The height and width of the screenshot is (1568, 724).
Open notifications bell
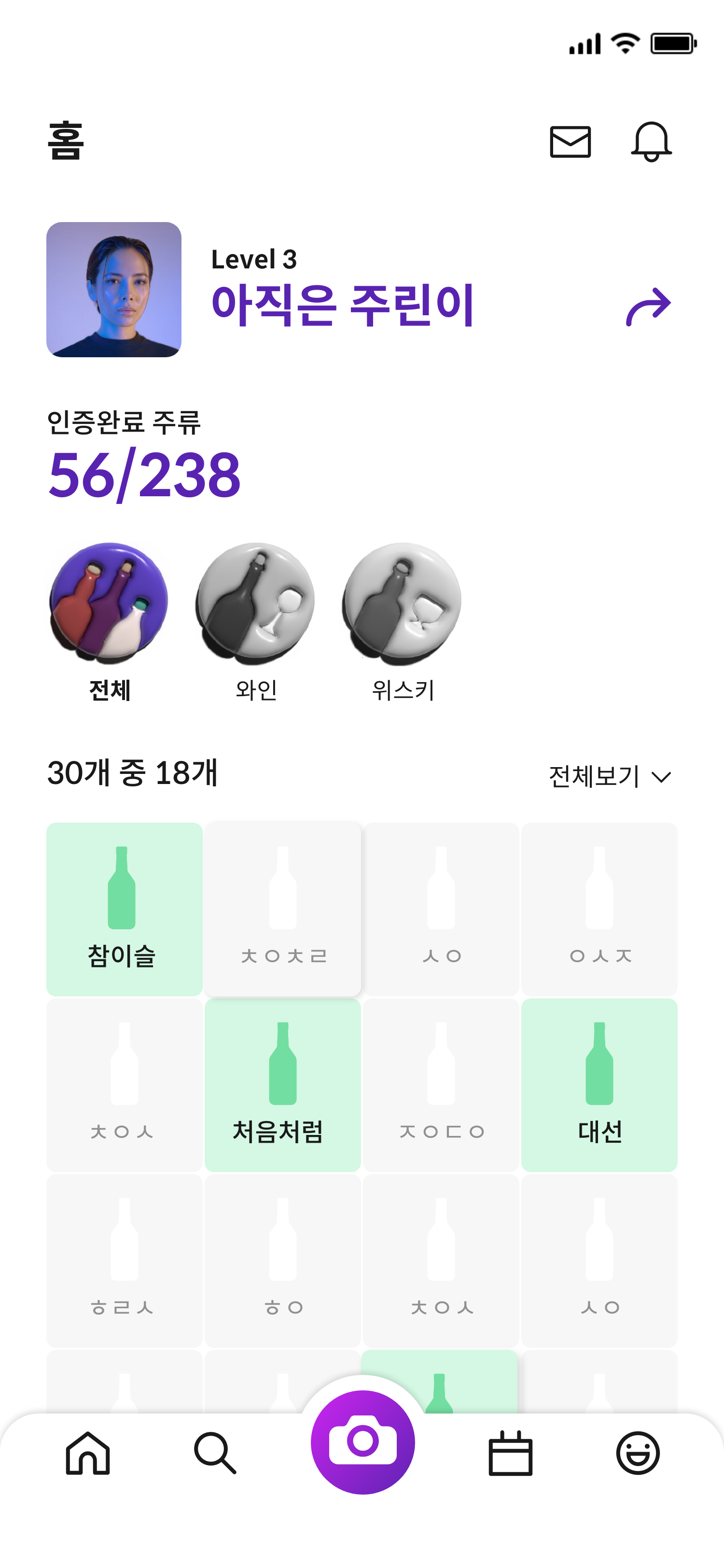(x=651, y=141)
